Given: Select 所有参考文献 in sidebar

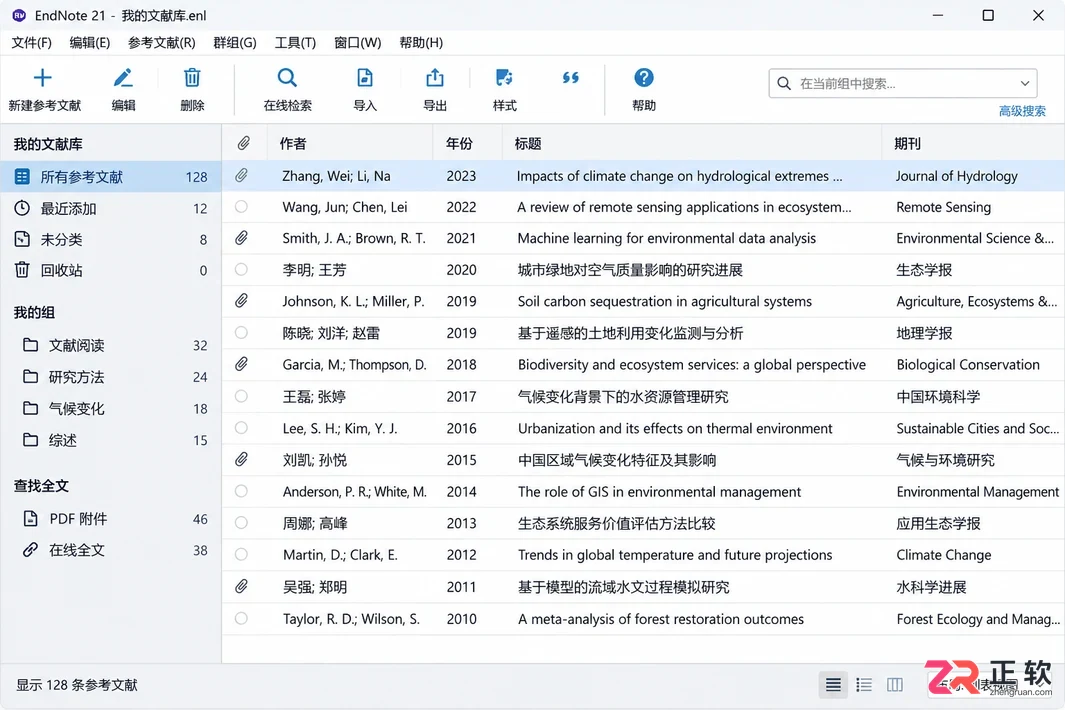Looking at the screenshot, I should click(x=111, y=177).
